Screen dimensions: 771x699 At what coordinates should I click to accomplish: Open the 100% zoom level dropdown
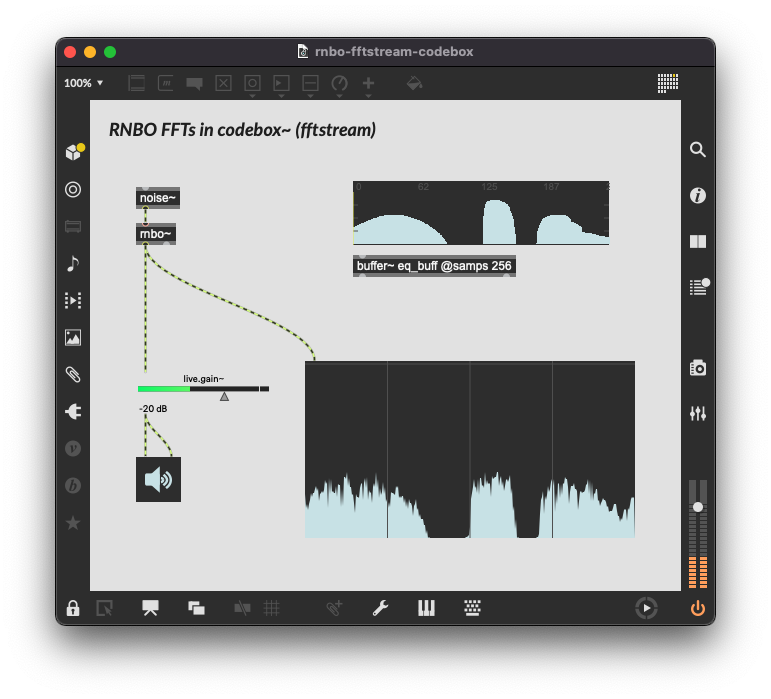(84, 83)
